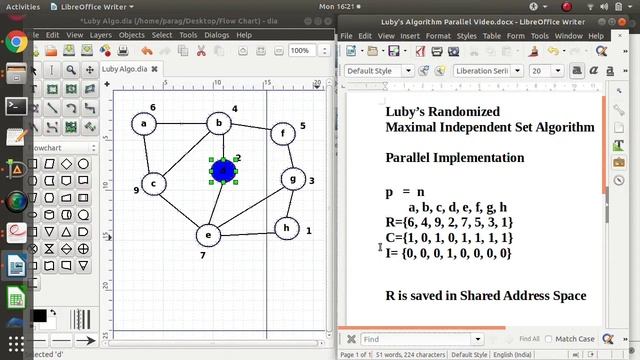640x360 pixels.
Task: Click the line width selector in Dia
Action: 81,320
